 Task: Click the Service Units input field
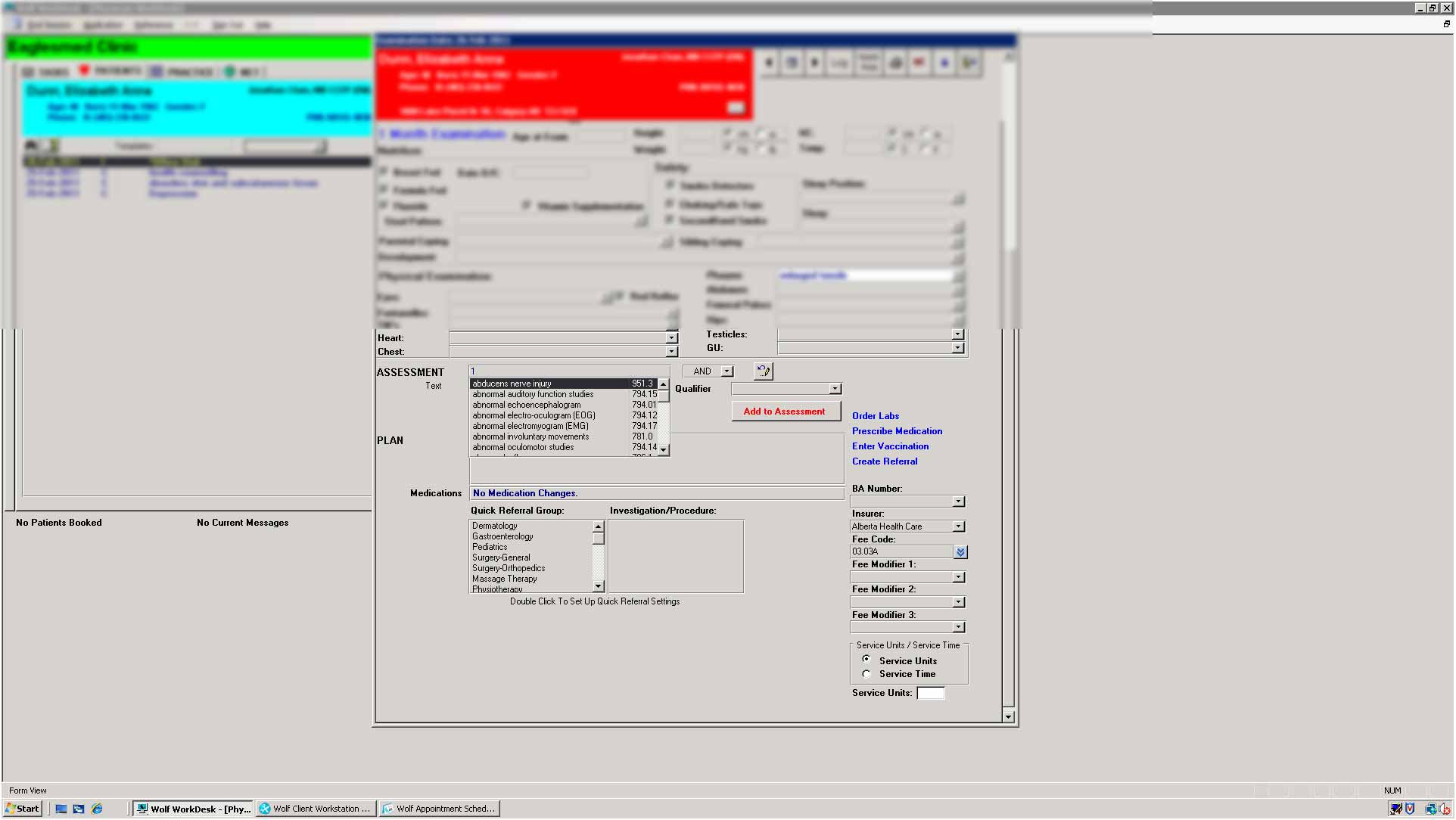[x=931, y=694]
